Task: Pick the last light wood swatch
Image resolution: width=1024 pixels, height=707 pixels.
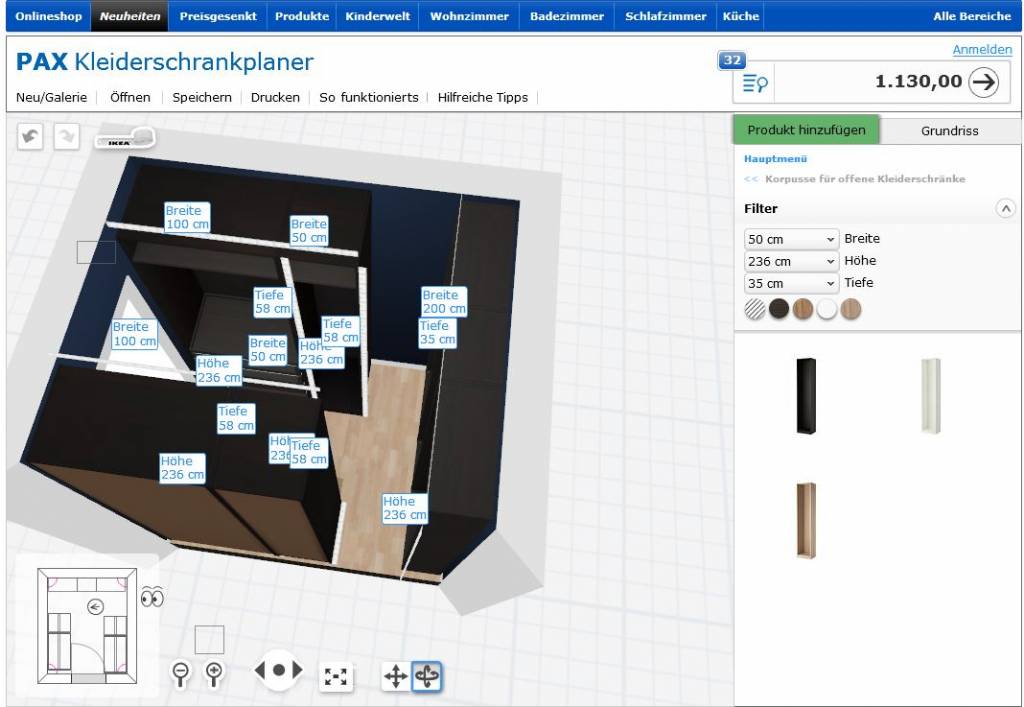Action: click(x=850, y=309)
